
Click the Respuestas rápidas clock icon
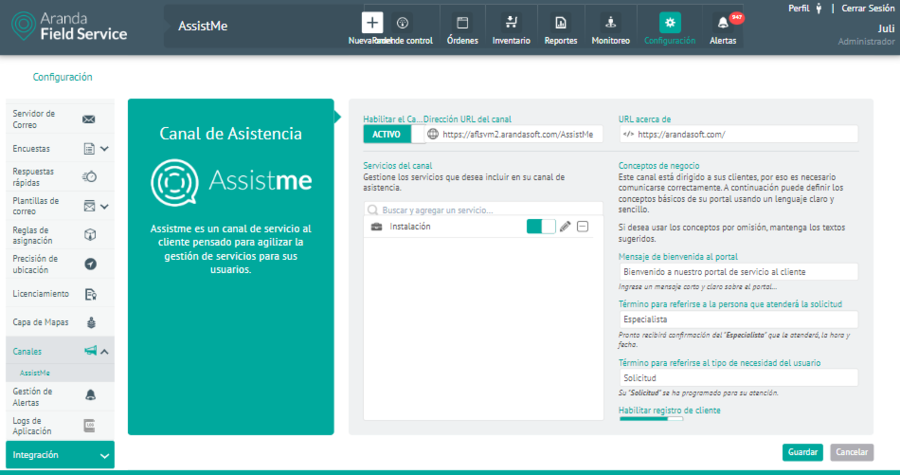coord(90,177)
